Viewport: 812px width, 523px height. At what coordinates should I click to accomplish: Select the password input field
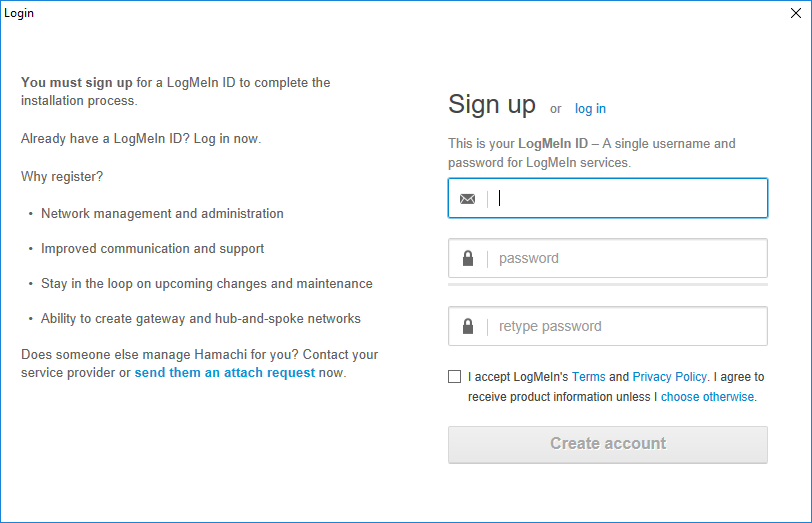coord(607,258)
